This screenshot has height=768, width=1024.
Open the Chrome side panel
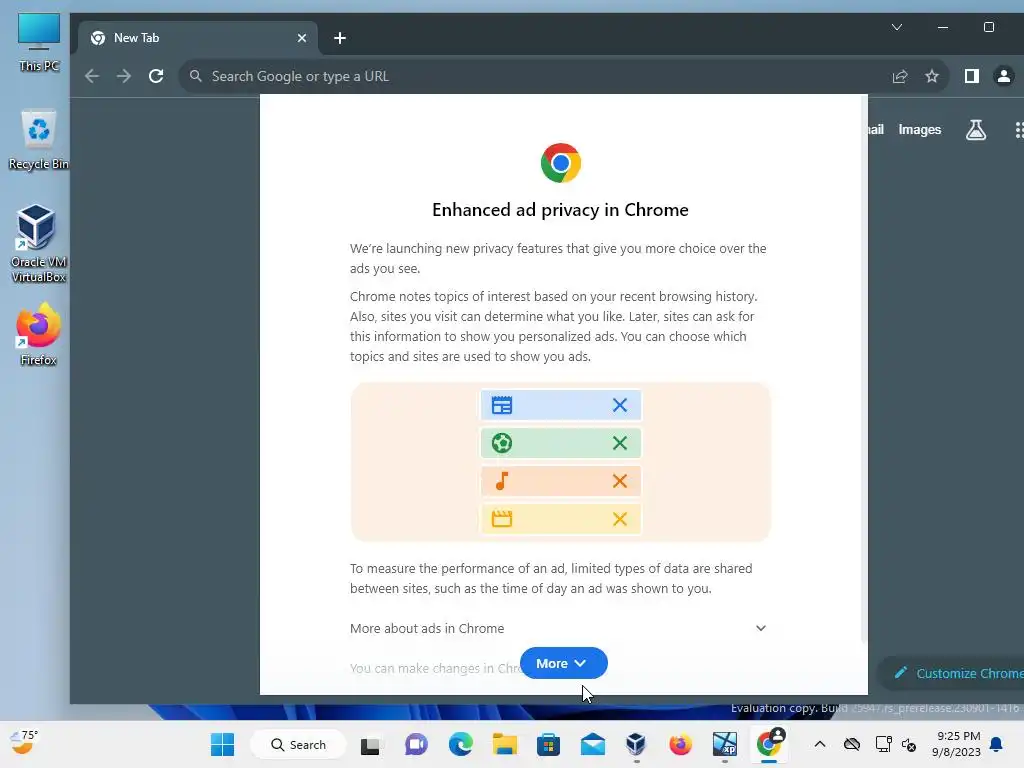click(x=972, y=76)
